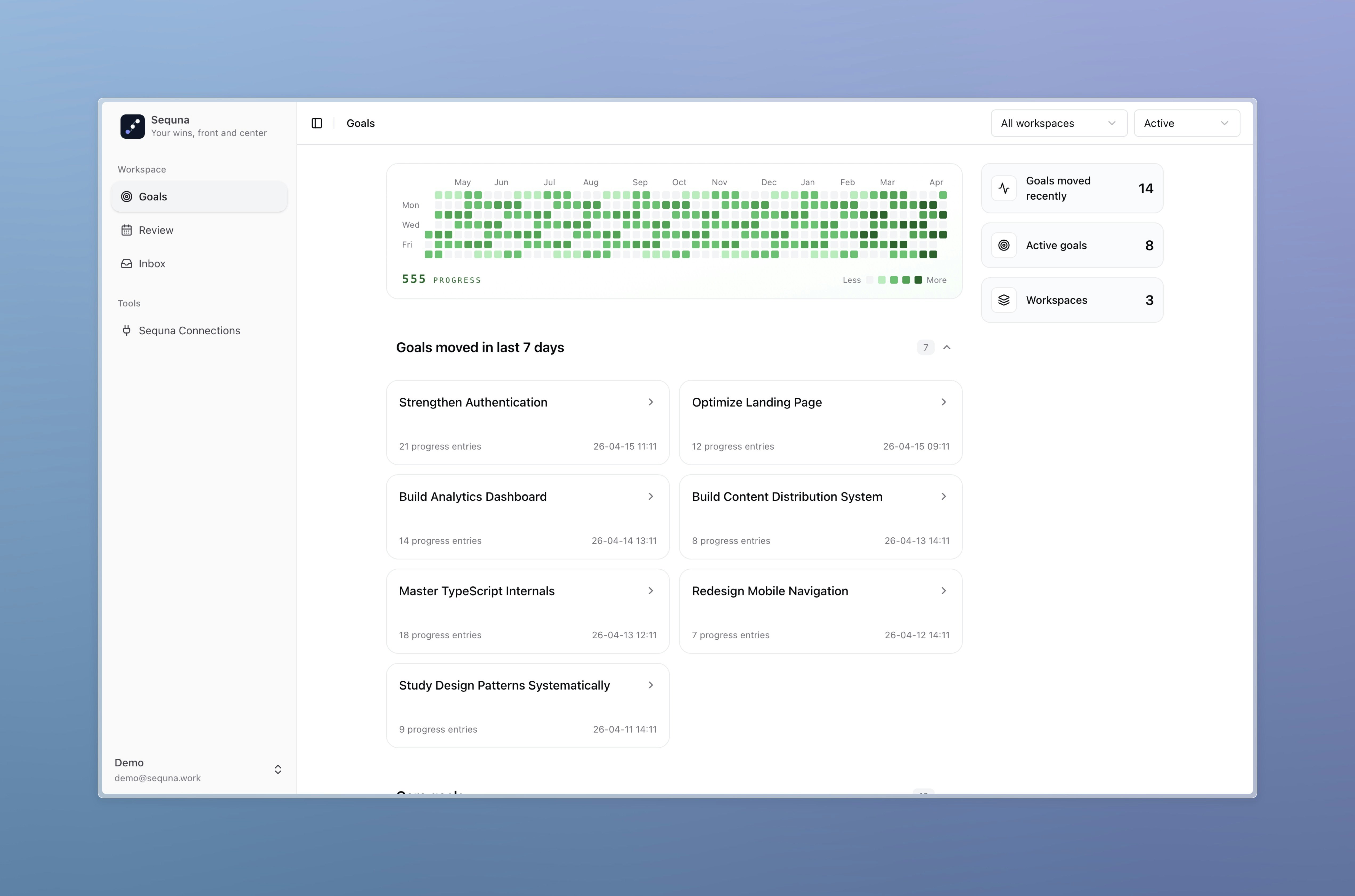This screenshot has width=1355, height=896.
Task: Open Strengthen Authentication goal card
Action: point(527,422)
